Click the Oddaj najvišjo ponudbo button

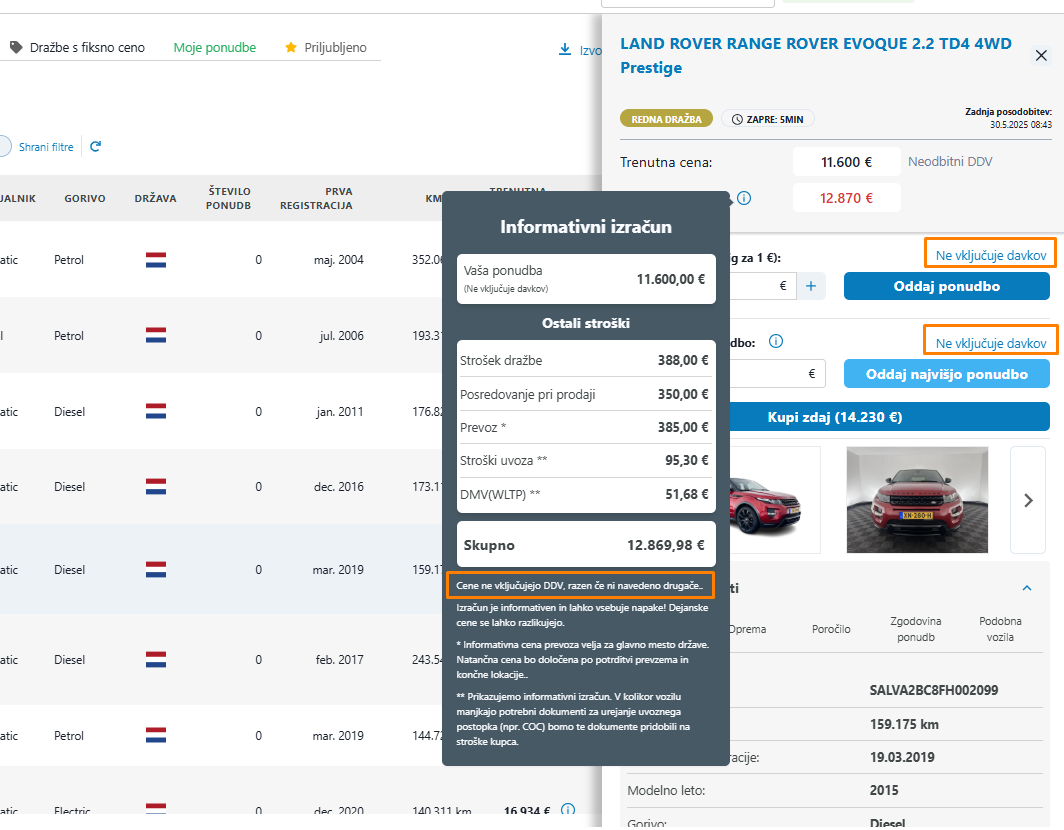click(x=947, y=374)
